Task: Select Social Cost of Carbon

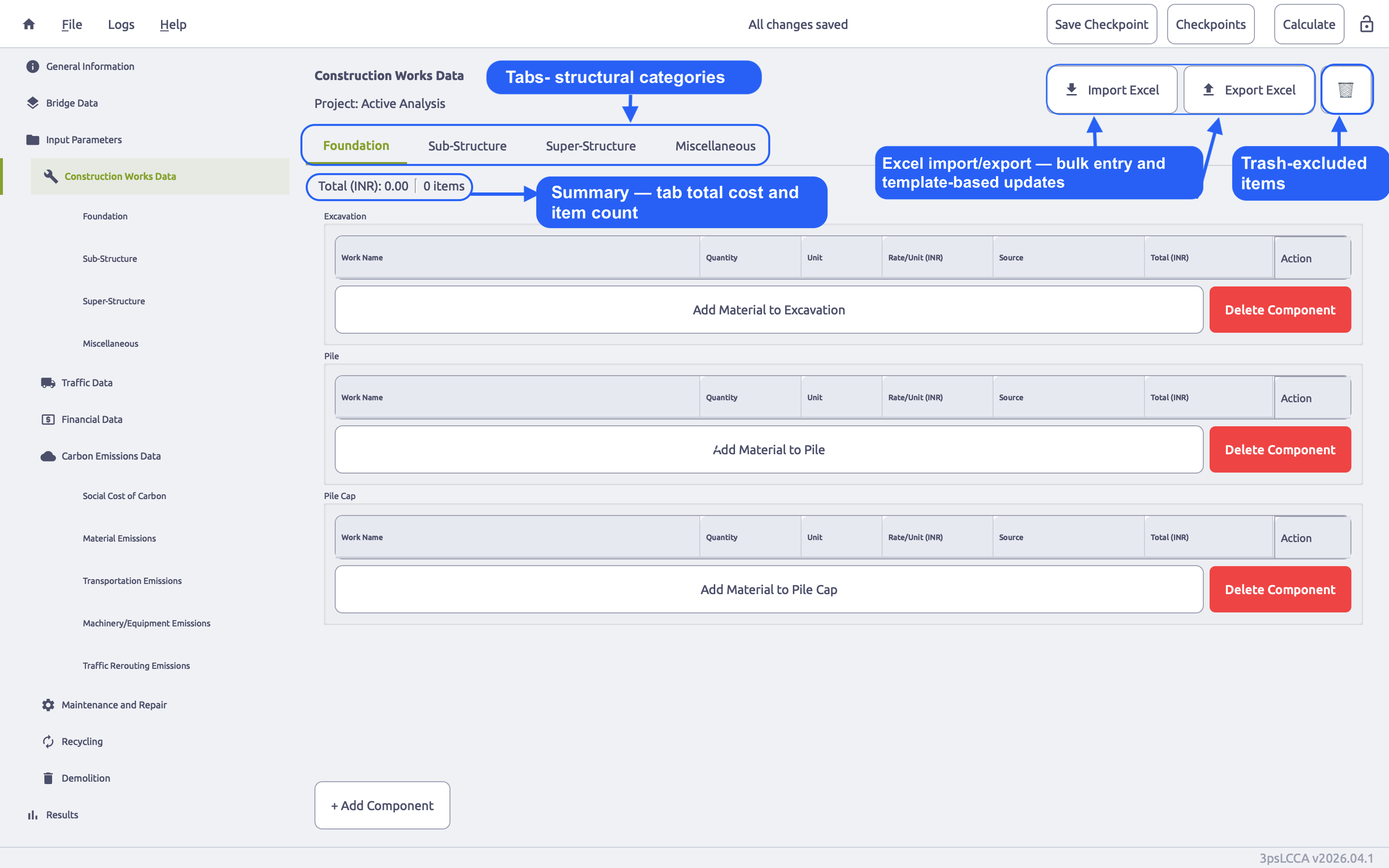Action: (x=124, y=496)
